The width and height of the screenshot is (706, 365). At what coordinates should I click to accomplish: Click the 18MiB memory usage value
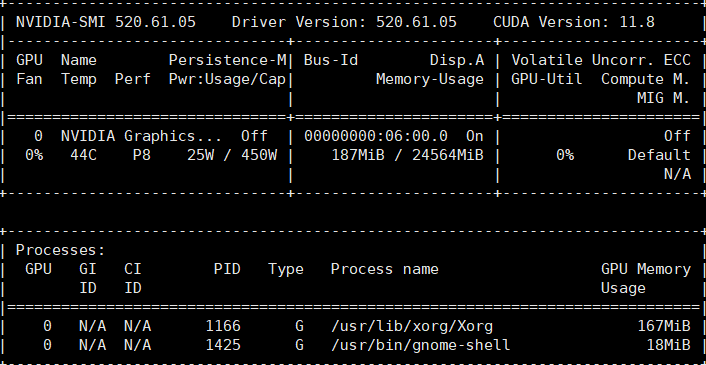point(668,345)
